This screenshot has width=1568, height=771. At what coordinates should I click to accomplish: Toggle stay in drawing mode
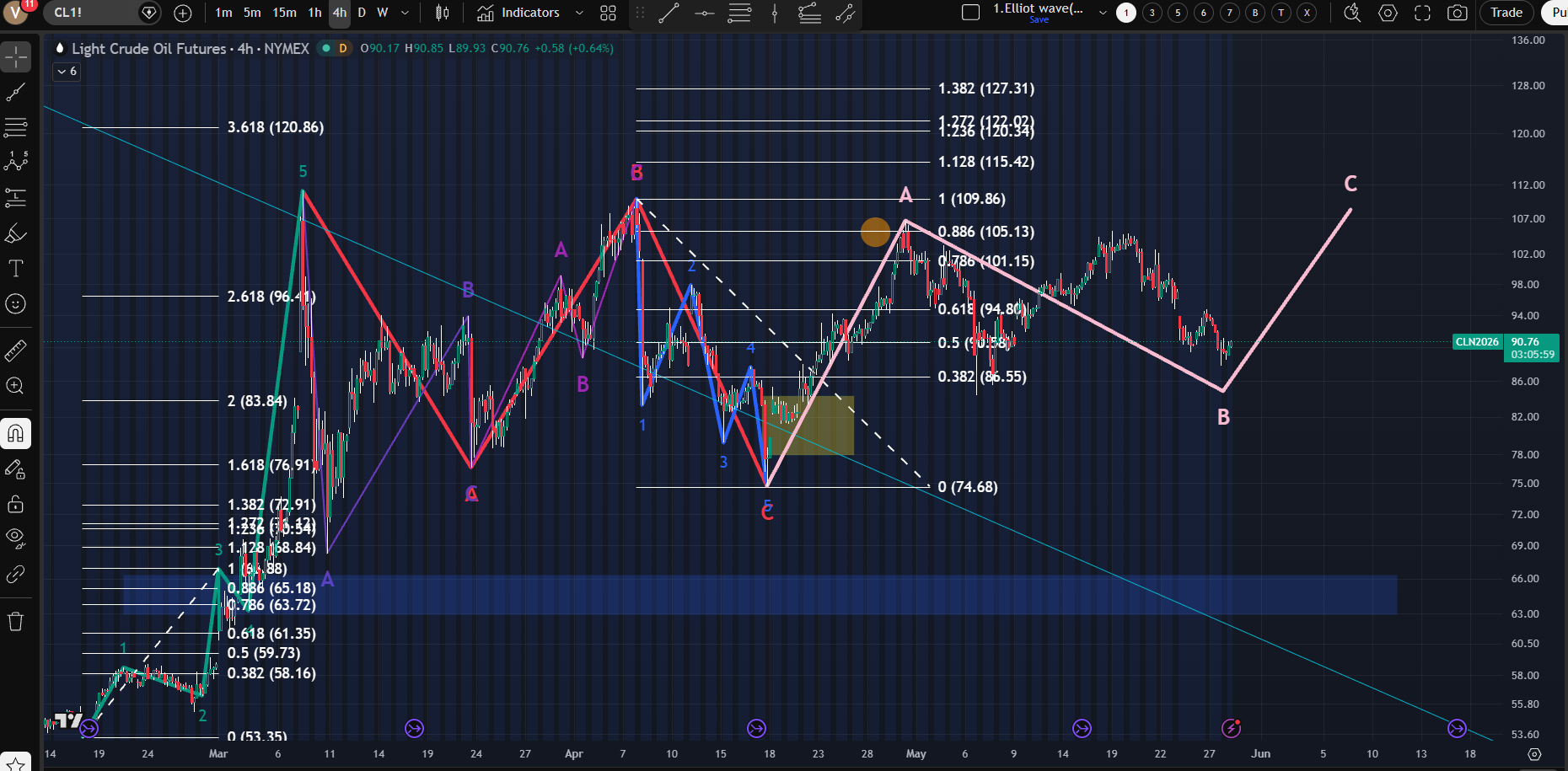click(x=16, y=469)
